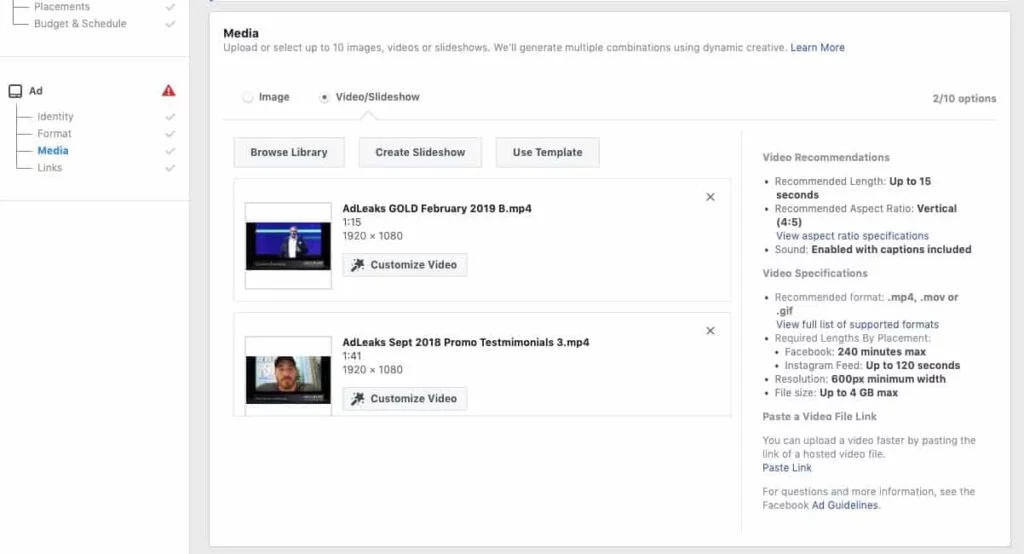Click the Paste Link option
The width and height of the screenshot is (1024, 554).
(x=787, y=468)
